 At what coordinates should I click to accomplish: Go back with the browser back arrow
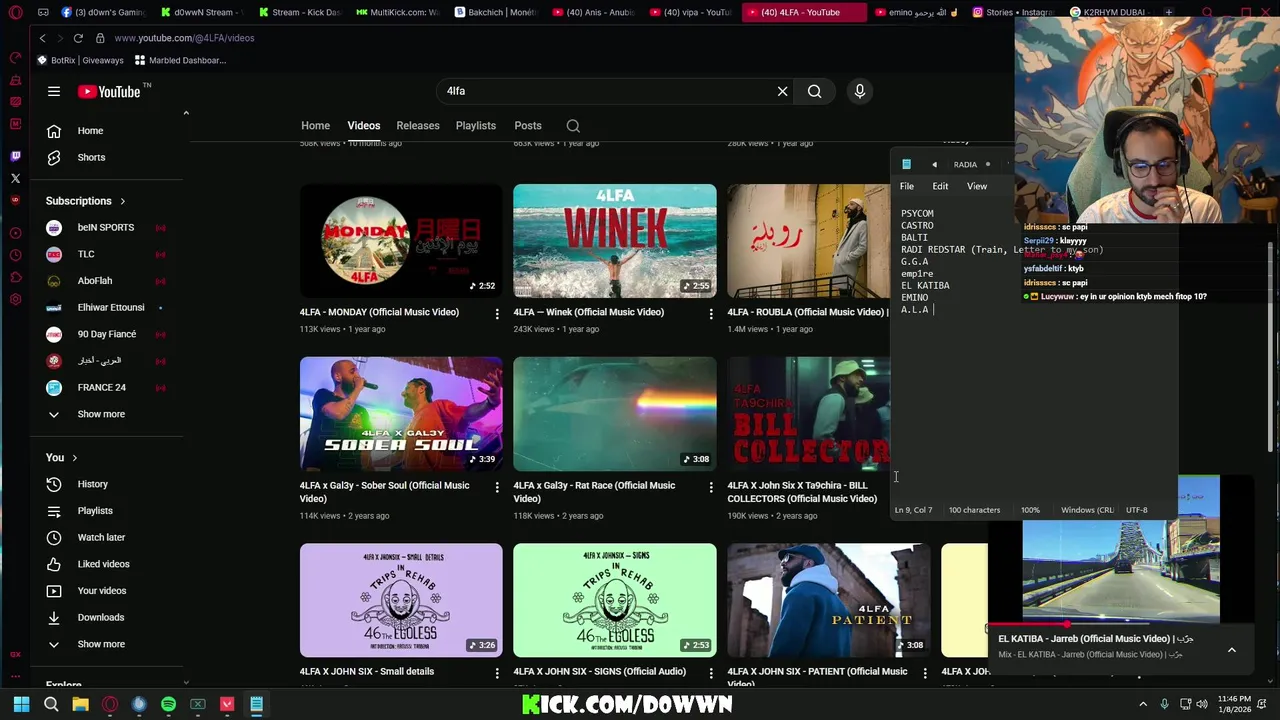click(42, 38)
